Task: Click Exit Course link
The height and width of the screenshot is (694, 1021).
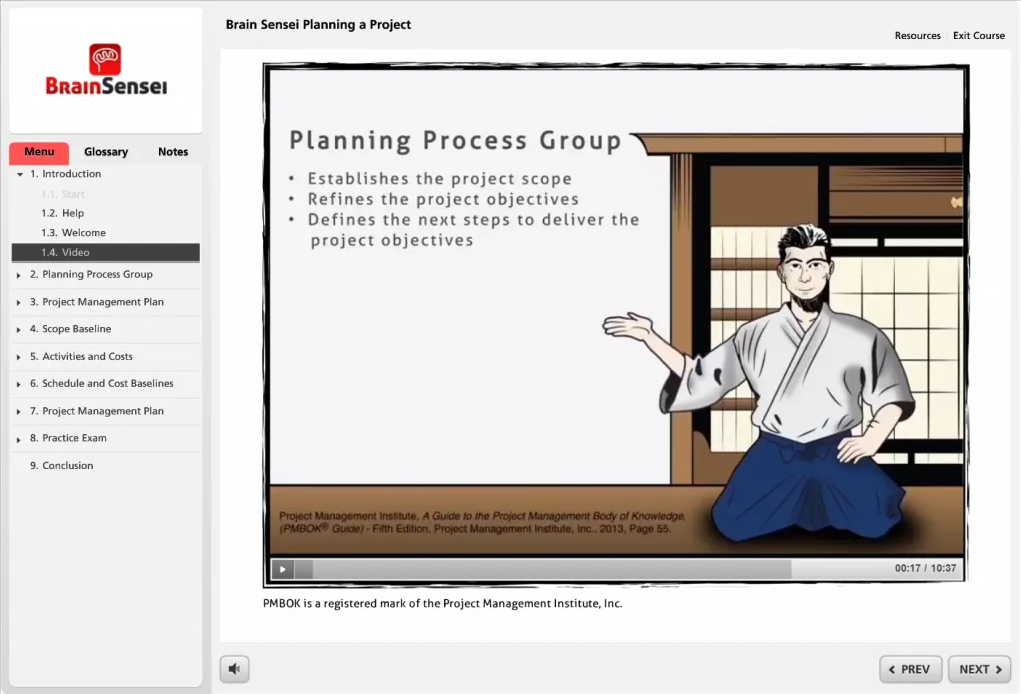Action: 978,36
